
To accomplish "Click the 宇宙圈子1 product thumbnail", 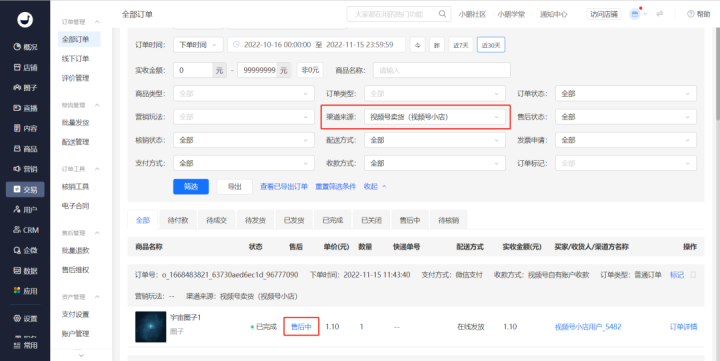I will pyautogui.click(x=151, y=327).
